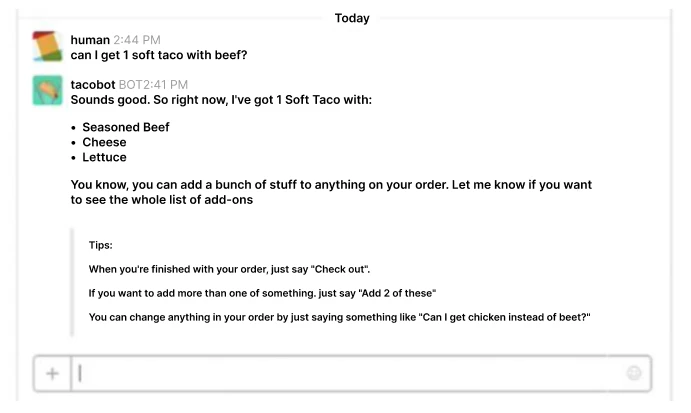
Task: Click the Today date divider
Action: (352, 18)
